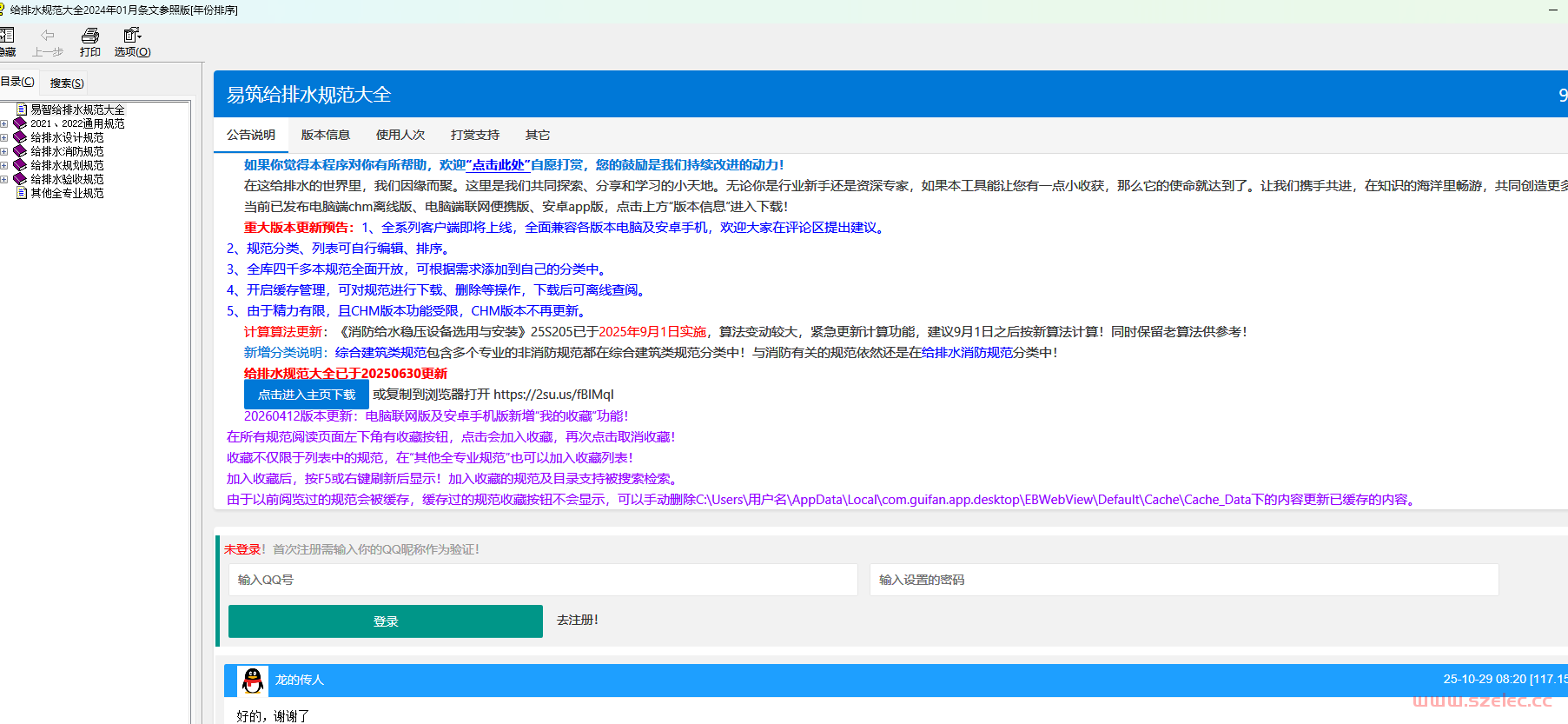Focus the 输入QQ号 input field
The height and width of the screenshot is (724, 1568).
[543, 580]
